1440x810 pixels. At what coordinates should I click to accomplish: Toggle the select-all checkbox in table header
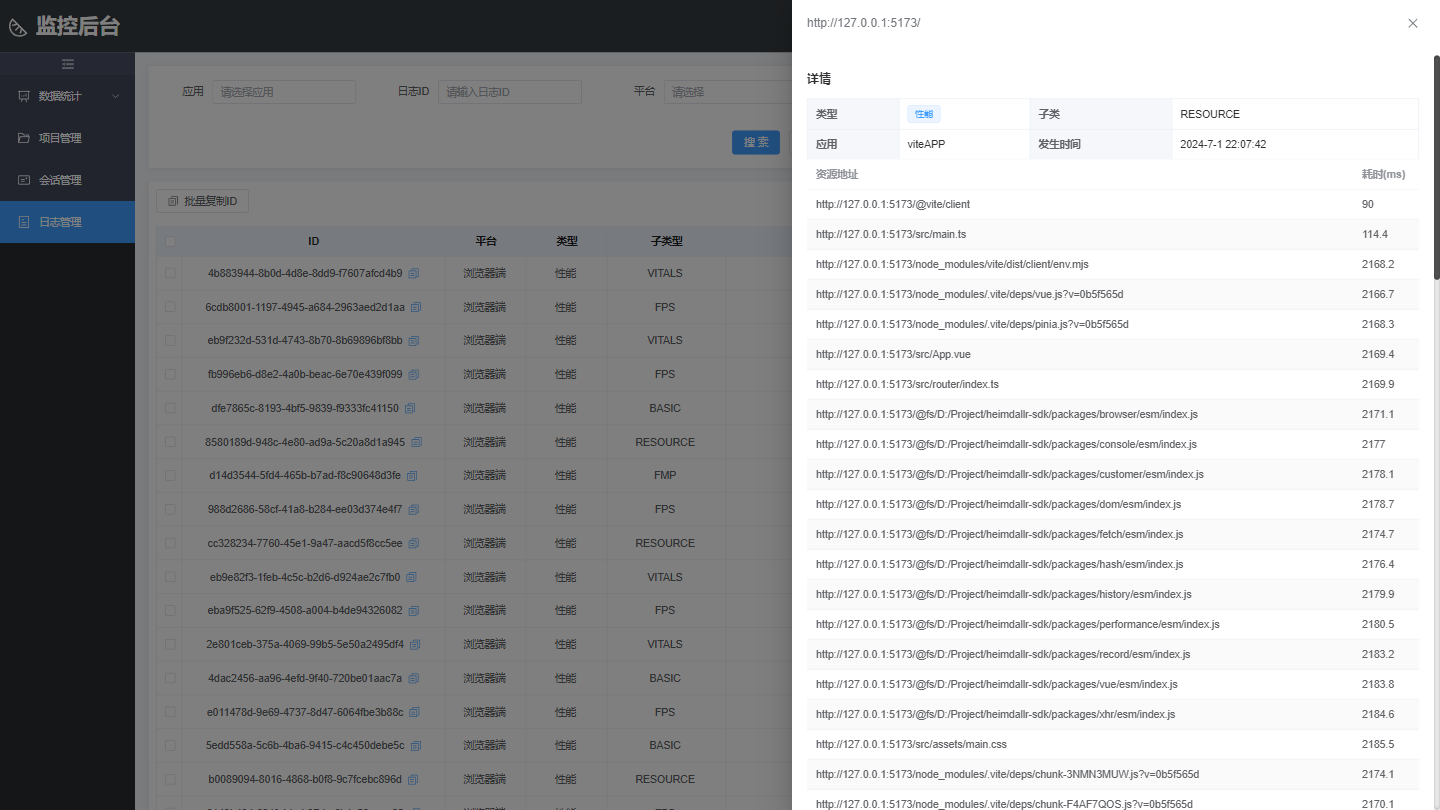[169, 241]
